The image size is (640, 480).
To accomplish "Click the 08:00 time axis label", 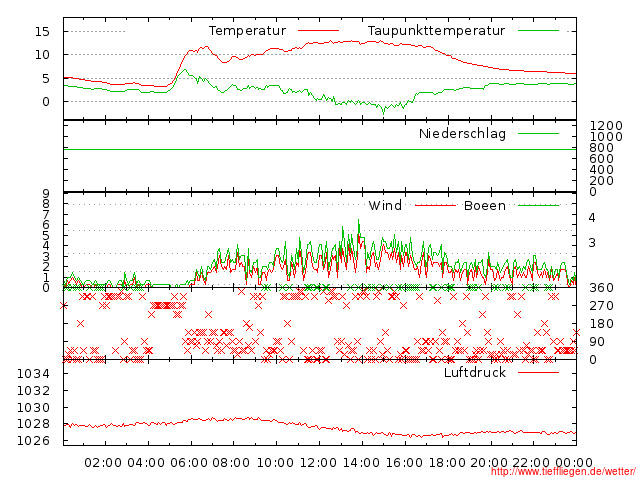I will (x=231, y=463).
